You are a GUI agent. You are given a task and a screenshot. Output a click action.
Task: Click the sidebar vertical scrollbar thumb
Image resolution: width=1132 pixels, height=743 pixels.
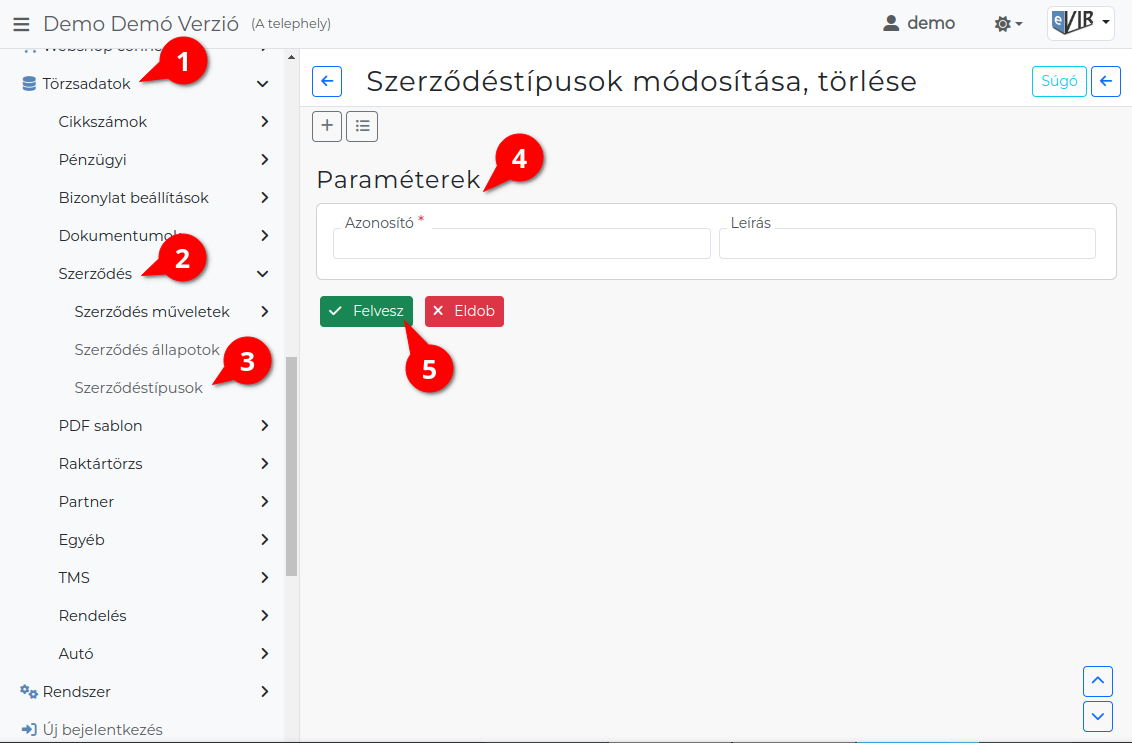point(292,466)
